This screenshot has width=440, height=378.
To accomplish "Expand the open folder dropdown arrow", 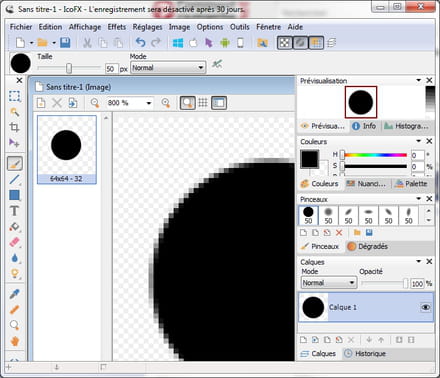I will pos(54,43).
